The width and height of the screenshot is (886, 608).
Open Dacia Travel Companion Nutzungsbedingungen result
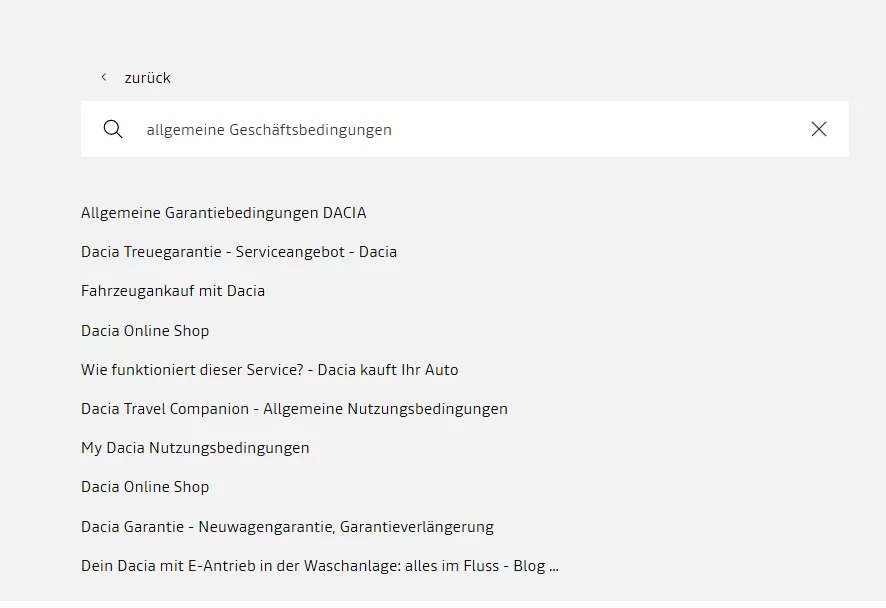(x=294, y=409)
